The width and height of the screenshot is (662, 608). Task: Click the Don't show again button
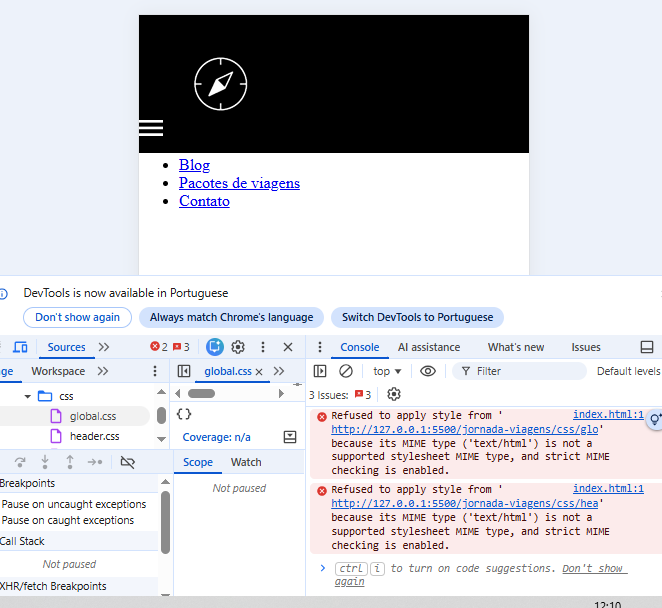pos(77,318)
